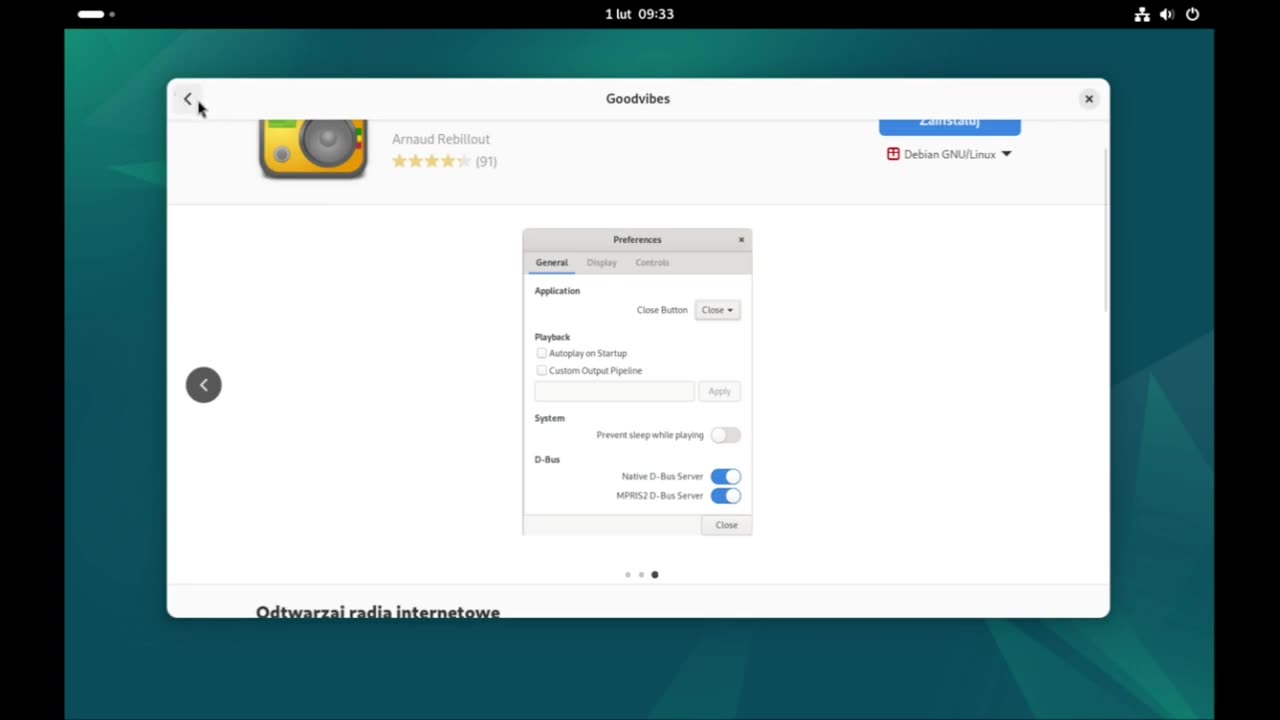Viewport: 1280px width, 720px height.
Task: Close the Goodvibes details window
Action: [1089, 99]
